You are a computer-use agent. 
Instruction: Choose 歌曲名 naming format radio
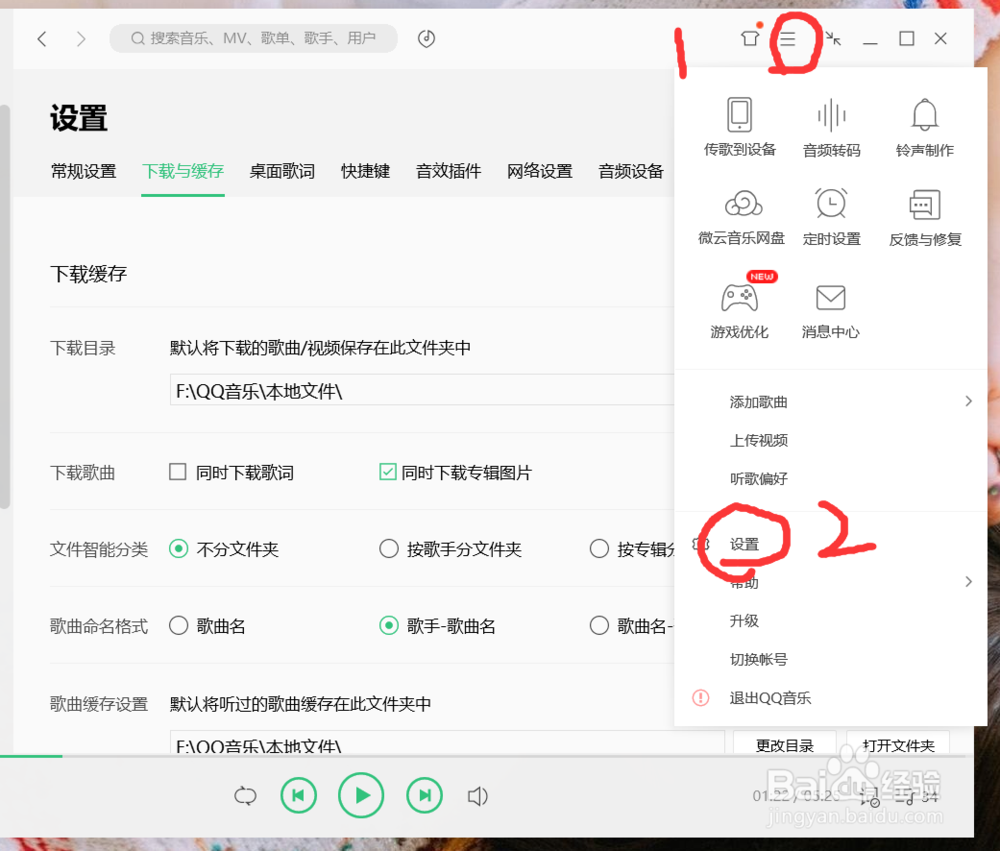click(179, 625)
